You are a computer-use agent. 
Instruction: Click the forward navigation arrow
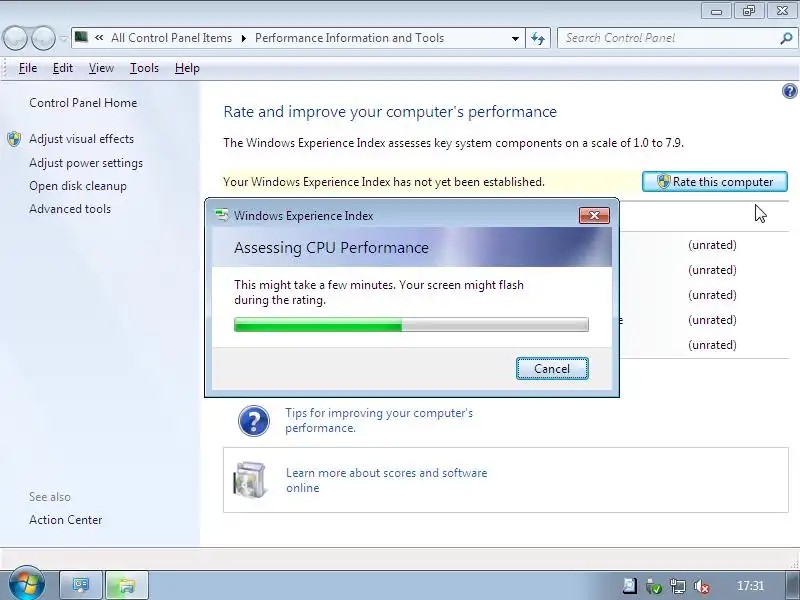coord(43,38)
